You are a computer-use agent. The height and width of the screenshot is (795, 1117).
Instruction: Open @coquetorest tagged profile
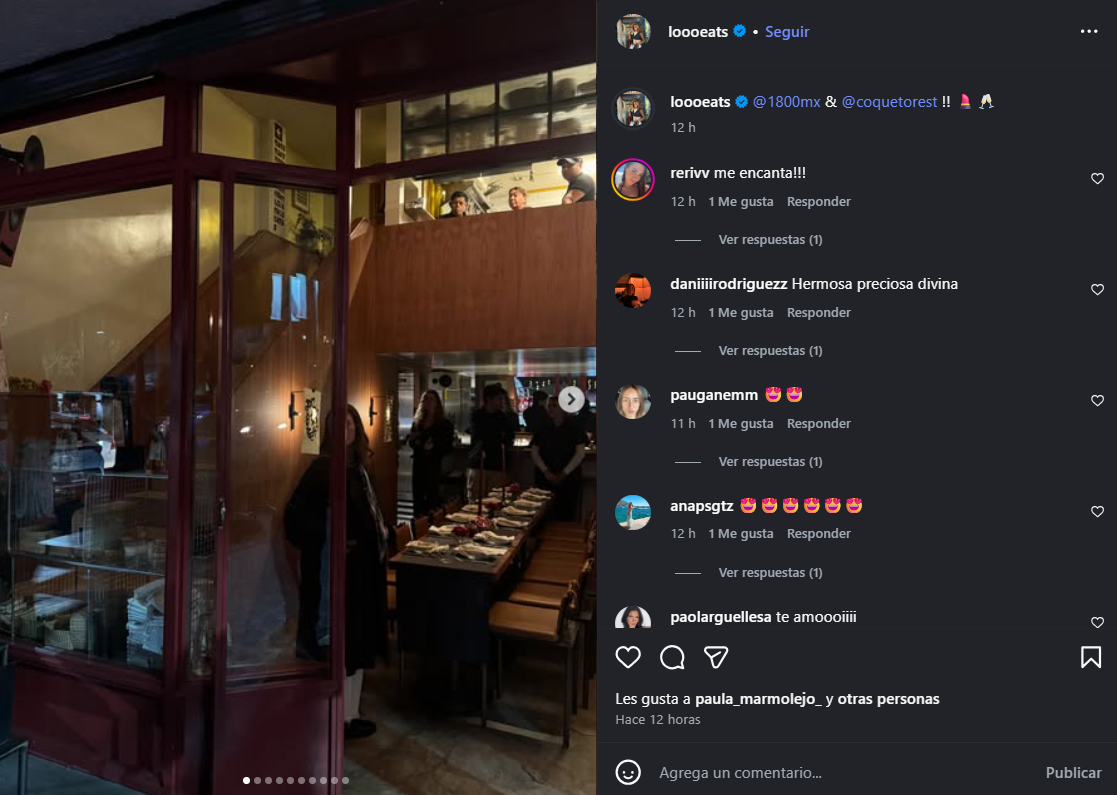click(889, 102)
